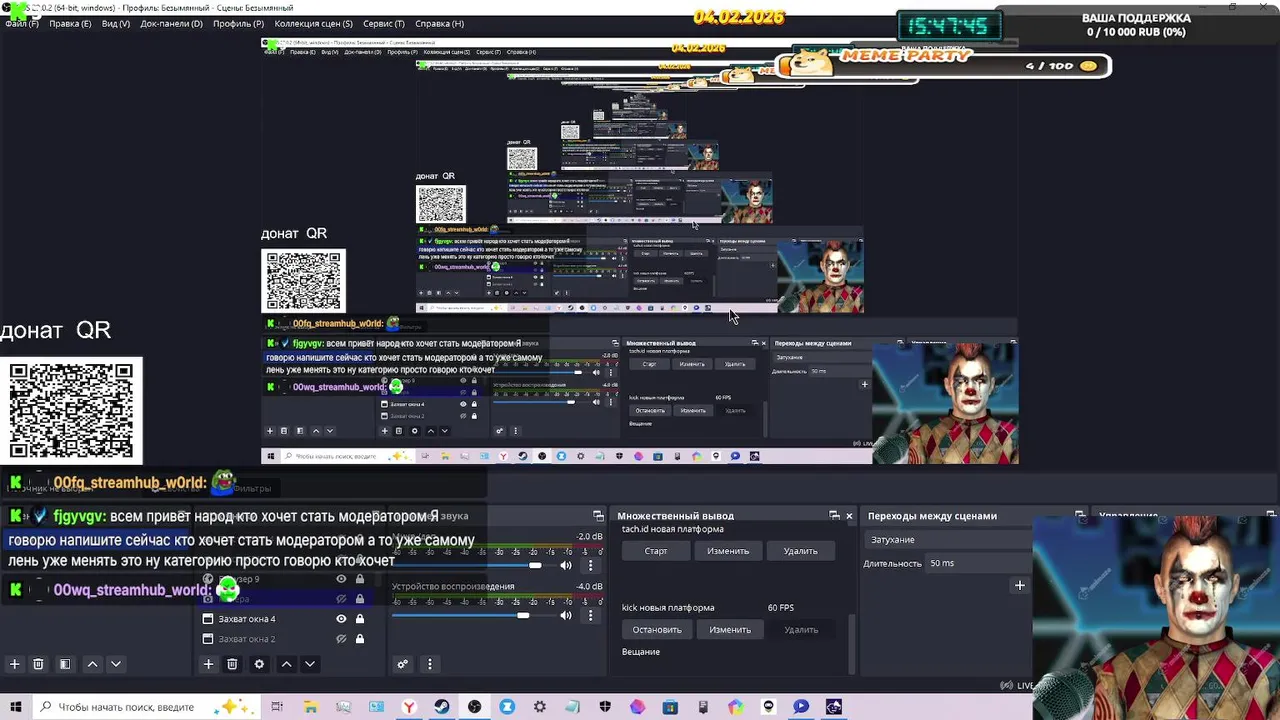Delete selected source with trash icon
The height and width of the screenshot is (720, 1280).
coord(232,664)
